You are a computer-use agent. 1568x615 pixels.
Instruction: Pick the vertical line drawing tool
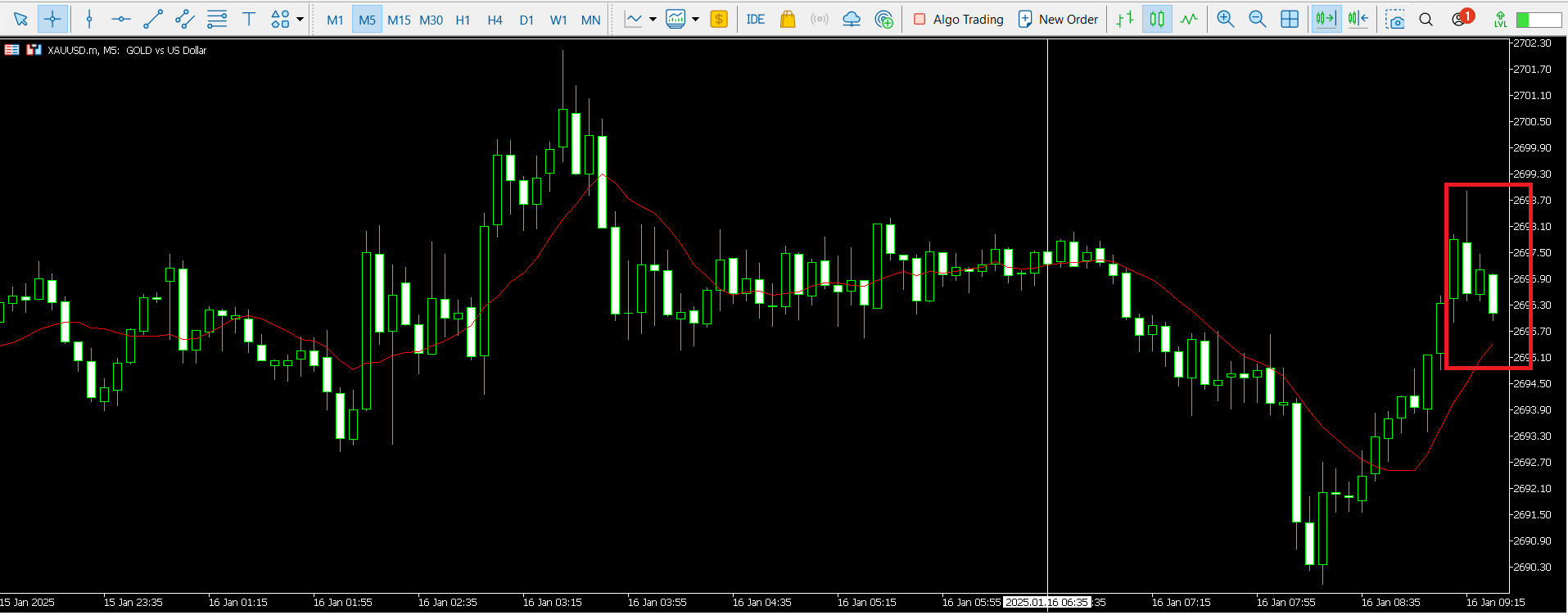point(89,19)
